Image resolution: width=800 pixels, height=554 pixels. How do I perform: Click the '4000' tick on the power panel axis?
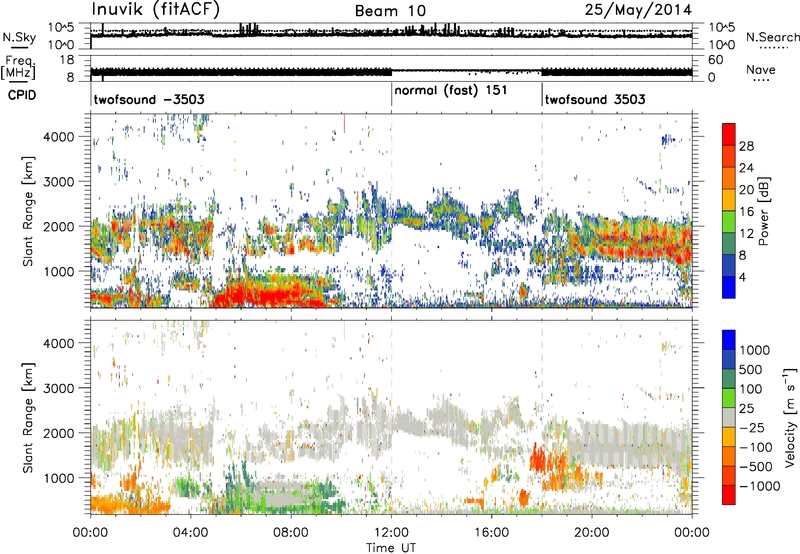pyautogui.click(x=58, y=137)
